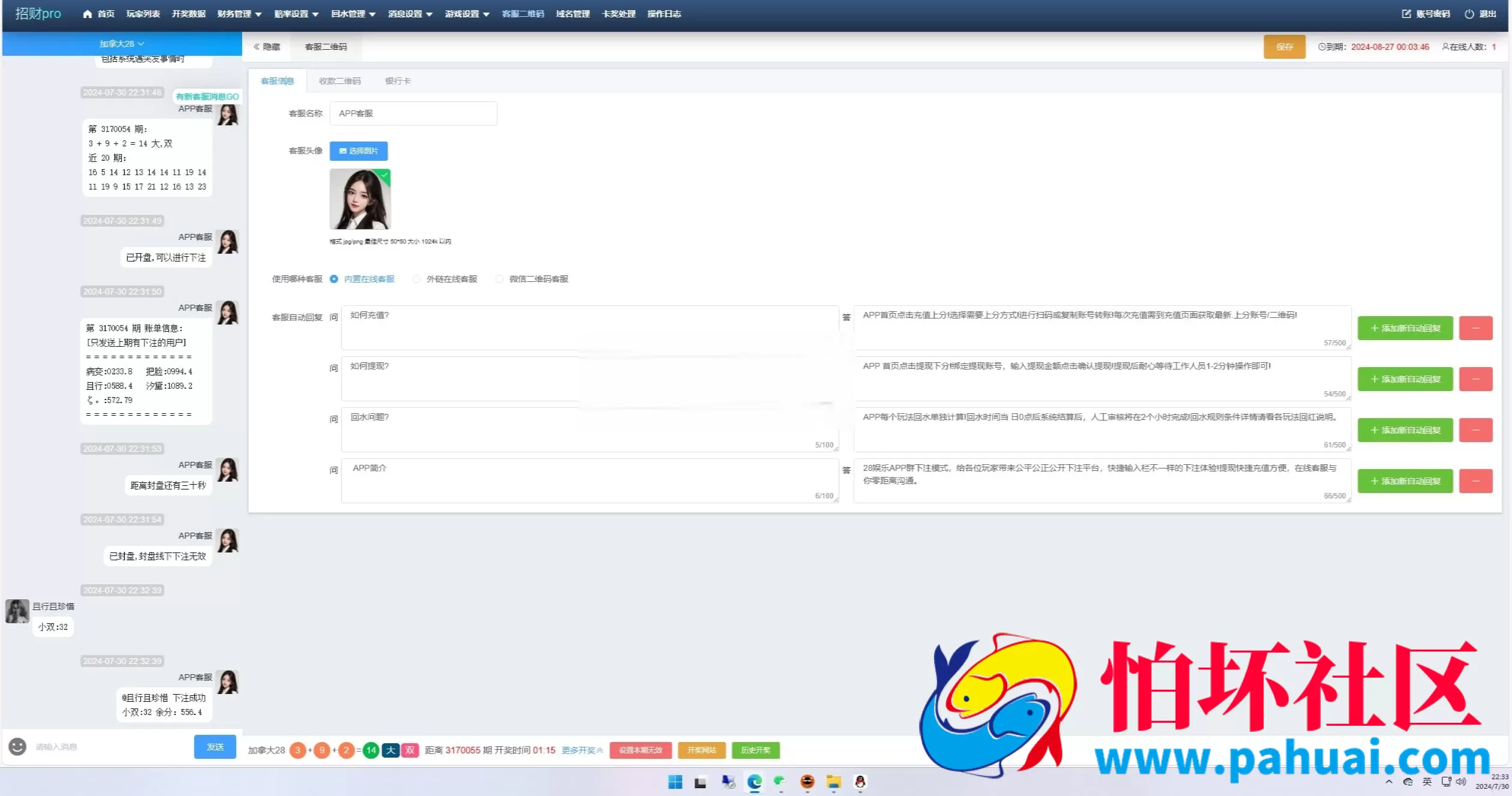Image resolution: width=1512 pixels, height=796 pixels.
Task: Click the APP客服 avatar beside 距离封盘还有三十秒 message
Action: click(x=228, y=470)
